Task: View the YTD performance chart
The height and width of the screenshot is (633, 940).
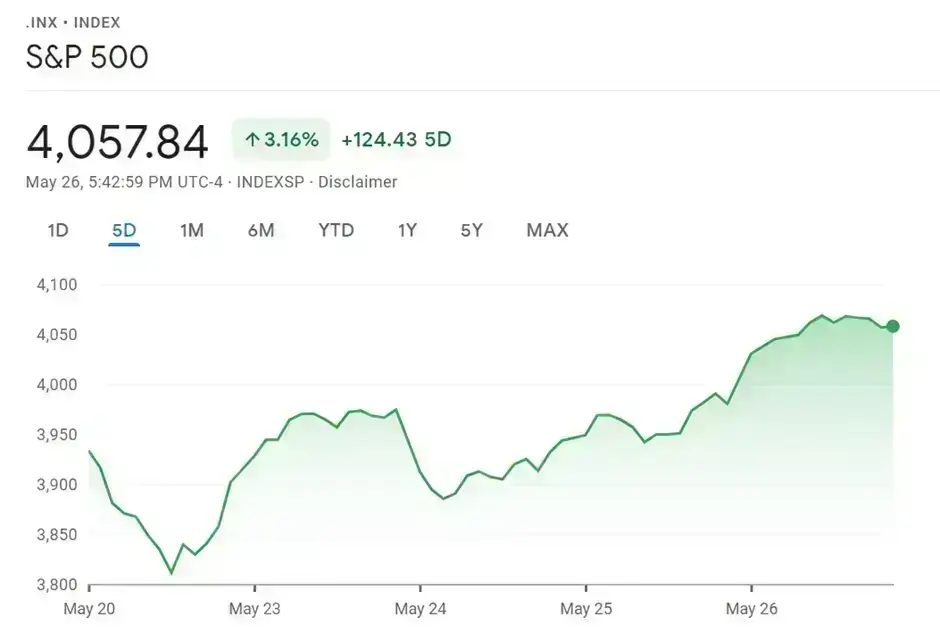Action: (336, 230)
